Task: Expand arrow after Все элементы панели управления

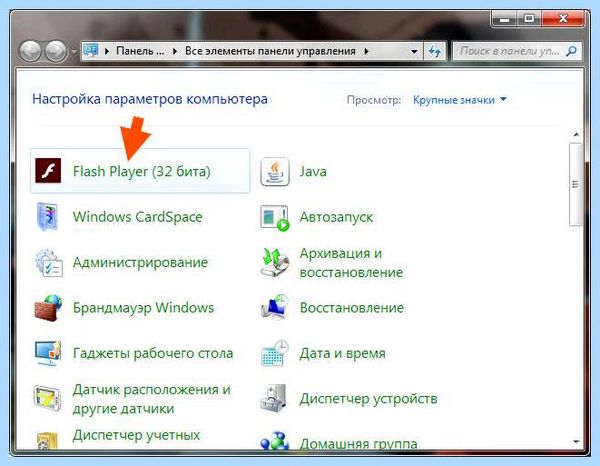Action: (x=366, y=51)
